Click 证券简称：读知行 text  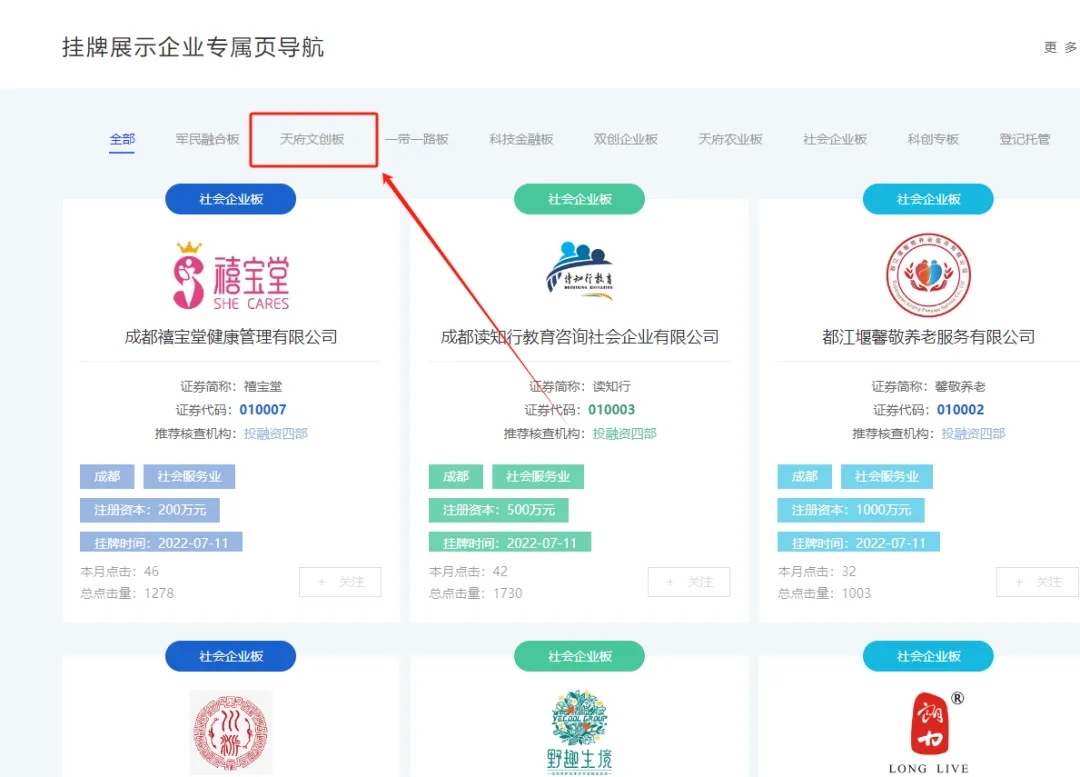coord(579,386)
